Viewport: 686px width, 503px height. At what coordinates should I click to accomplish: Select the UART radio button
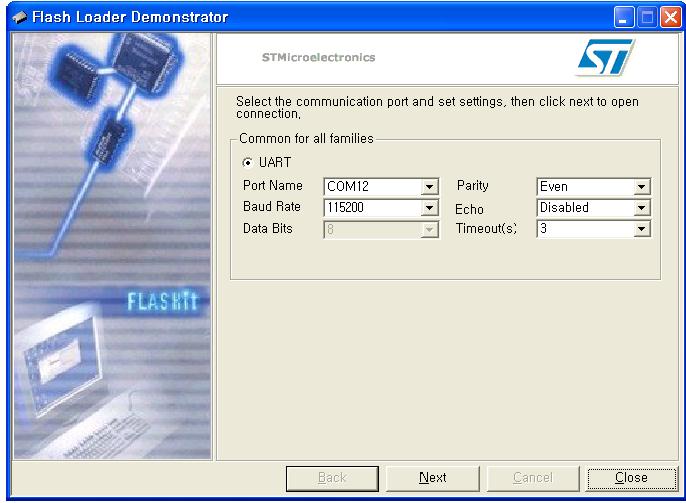(x=248, y=163)
